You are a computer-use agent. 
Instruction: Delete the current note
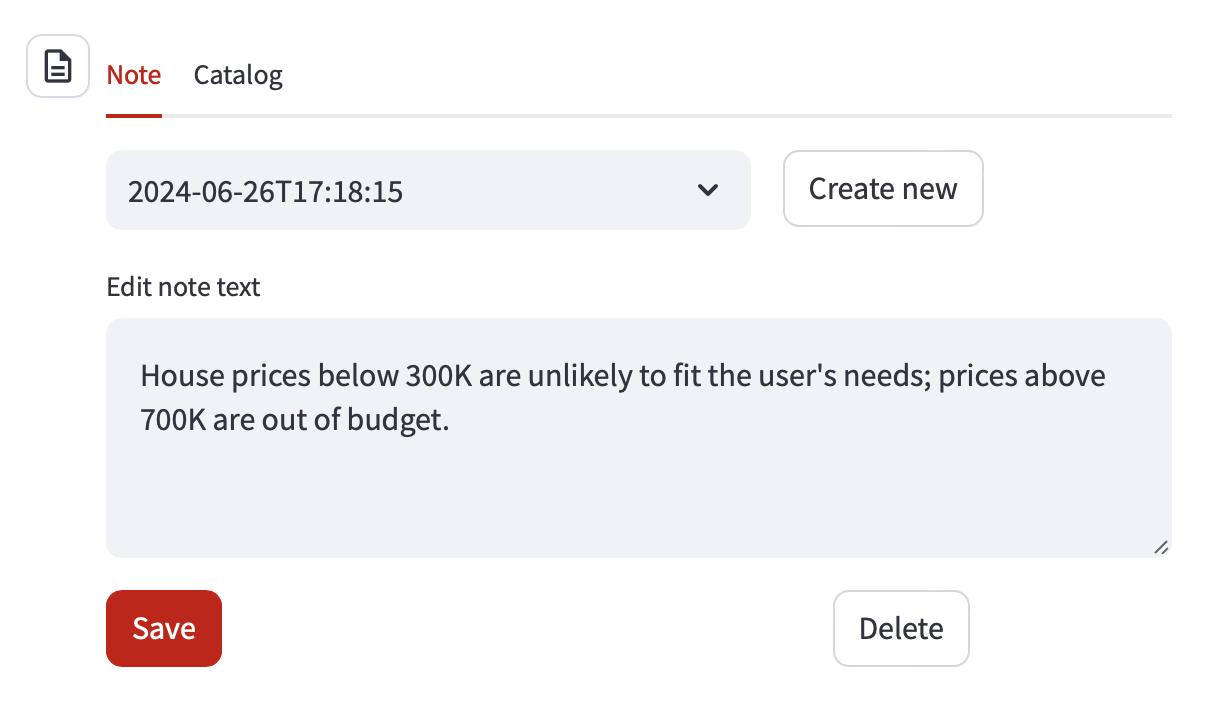[x=901, y=628]
